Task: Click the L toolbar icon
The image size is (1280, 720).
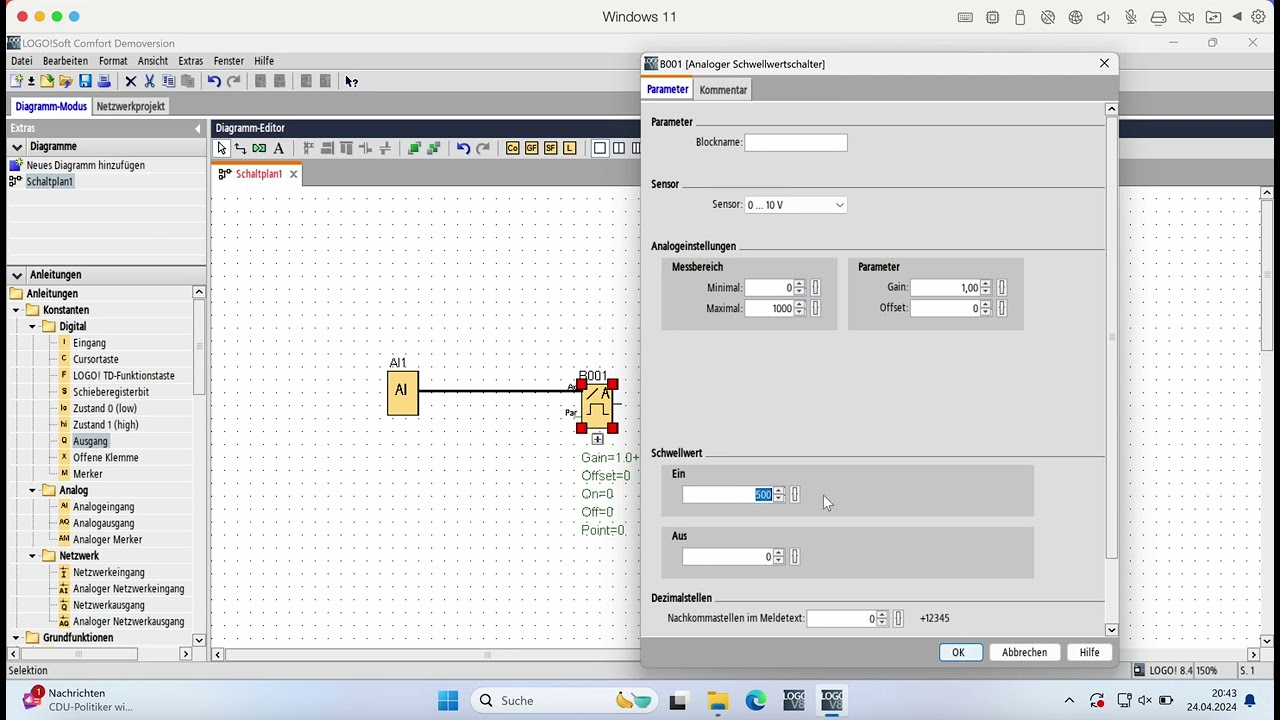Action: (x=569, y=148)
